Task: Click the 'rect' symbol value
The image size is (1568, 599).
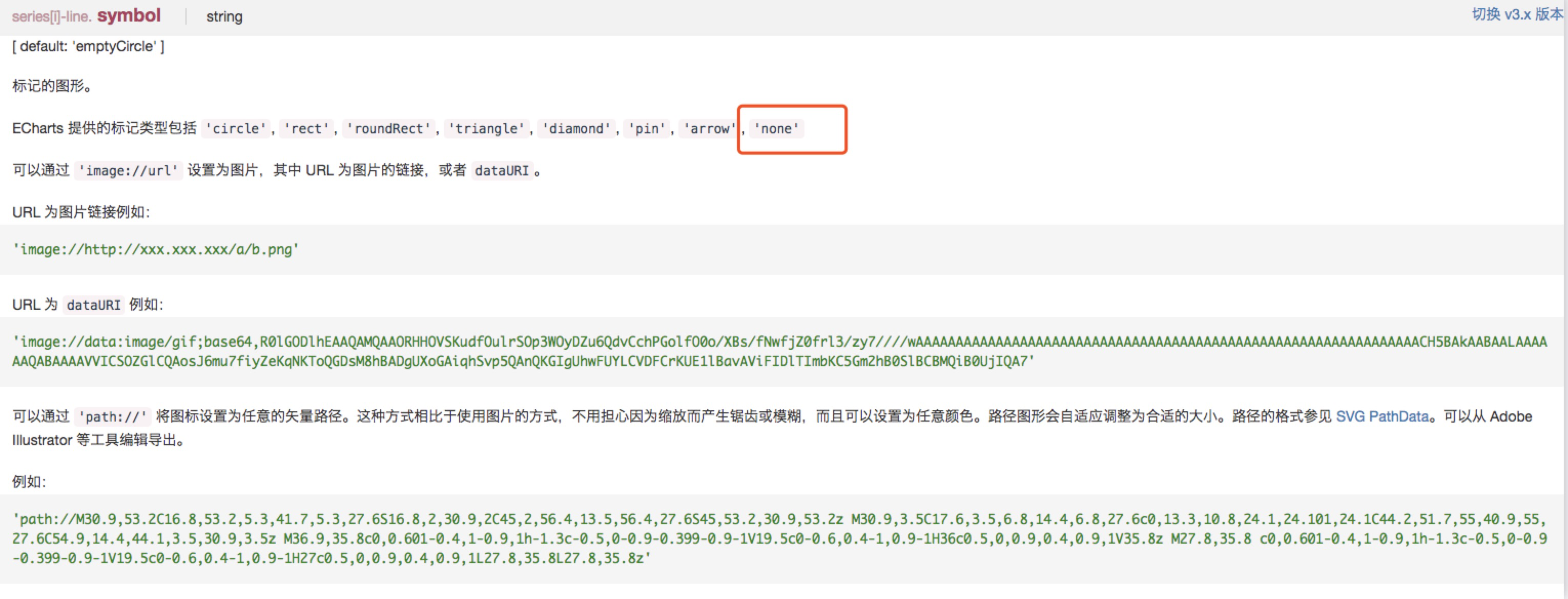Action: (306, 129)
